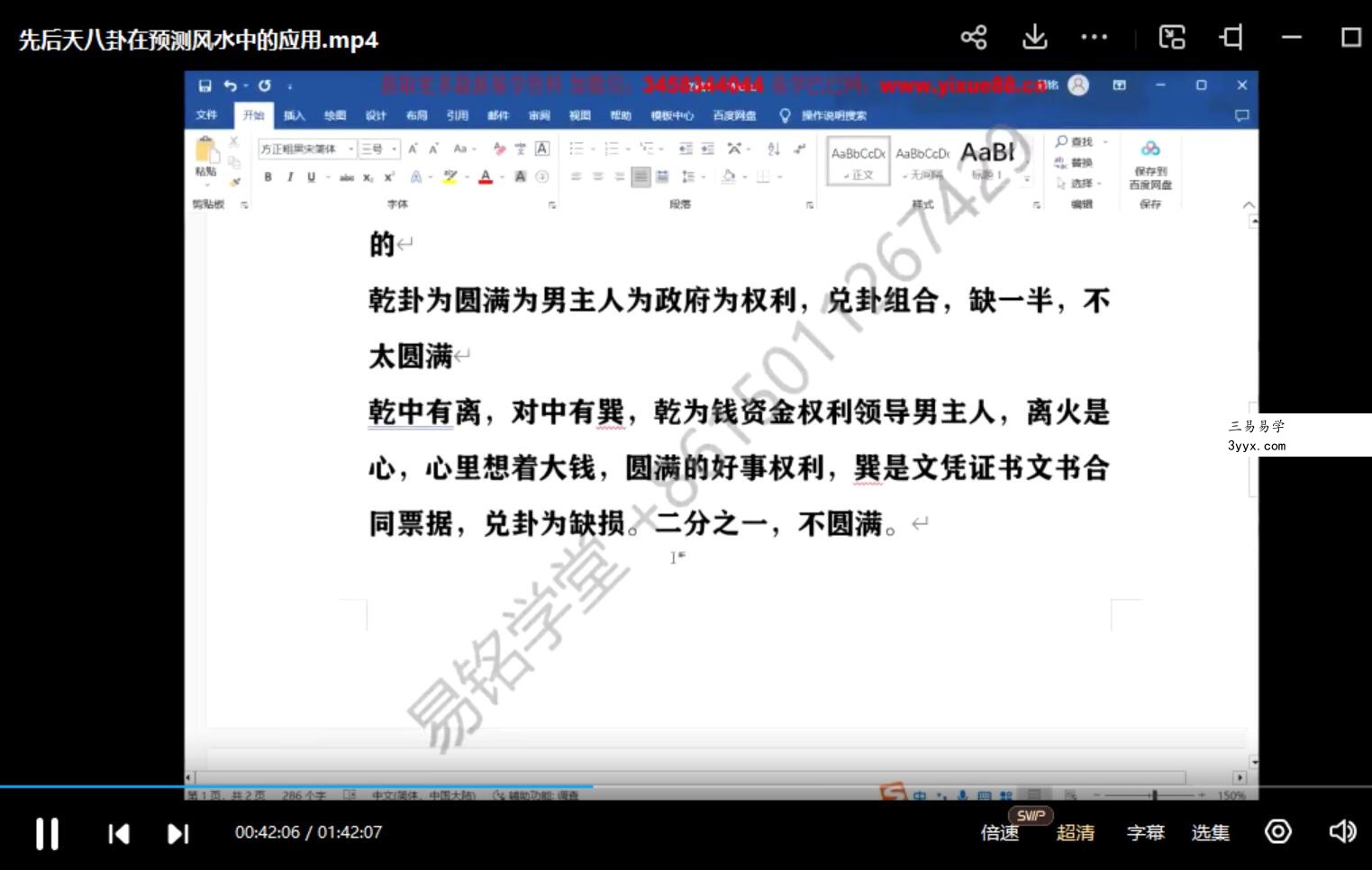The image size is (1372, 870).
Task: Click the share icon in player header
Action: click(974, 37)
